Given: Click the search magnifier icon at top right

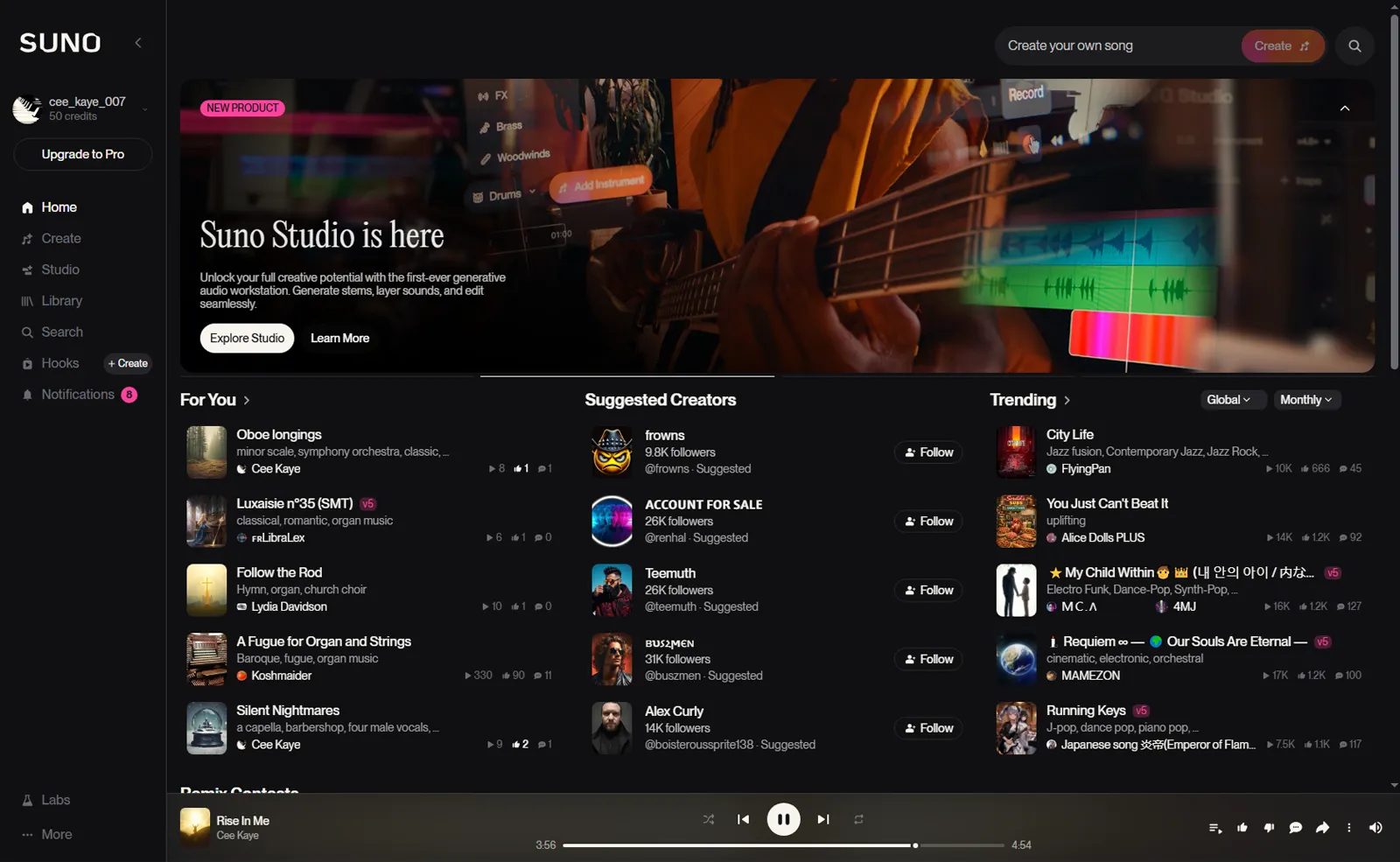Looking at the screenshot, I should pyautogui.click(x=1354, y=46).
